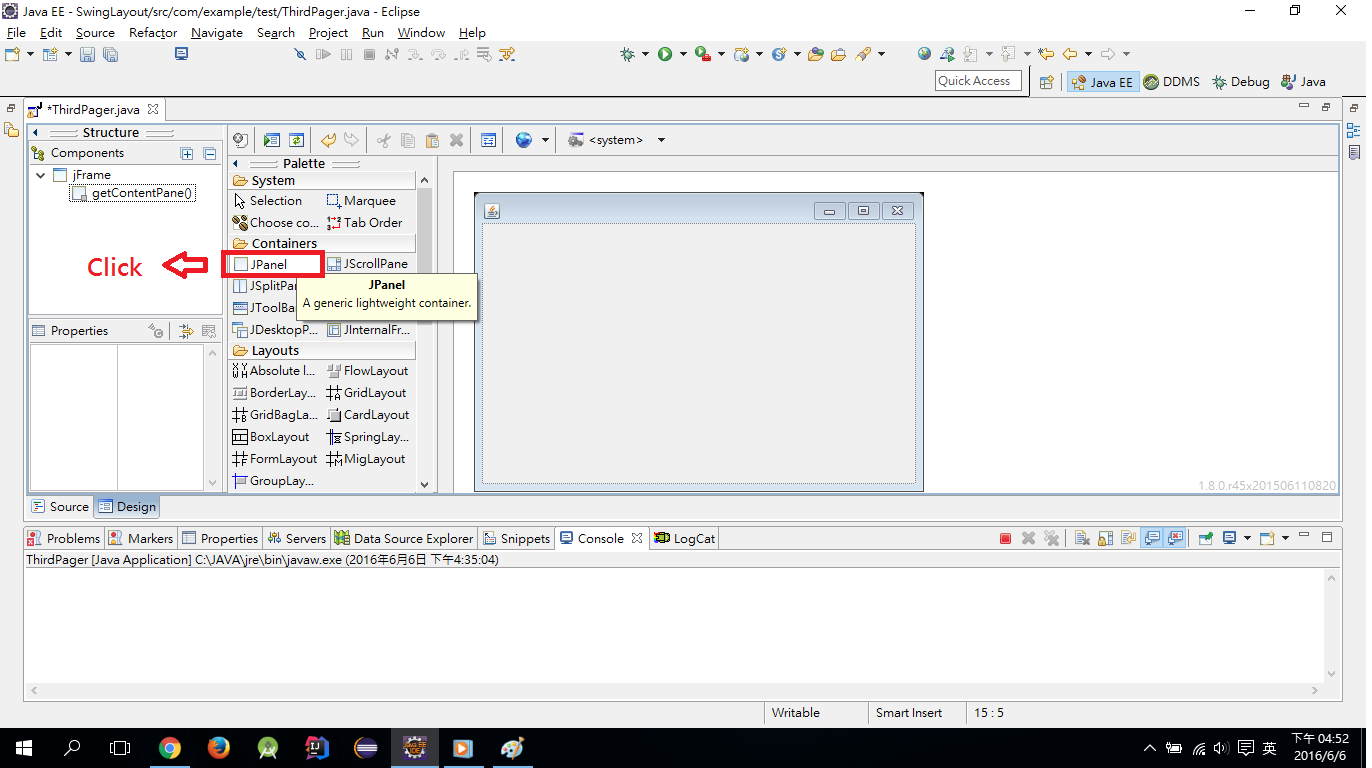Viewport: 1372px width, 768px height.
Task: Switch to the LogCat tab
Action: tap(685, 538)
